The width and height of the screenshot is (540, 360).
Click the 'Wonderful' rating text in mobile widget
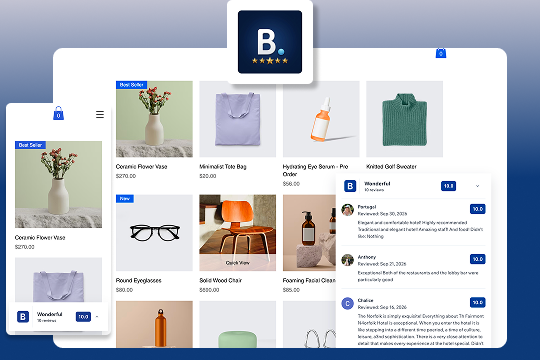tap(50, 314)
